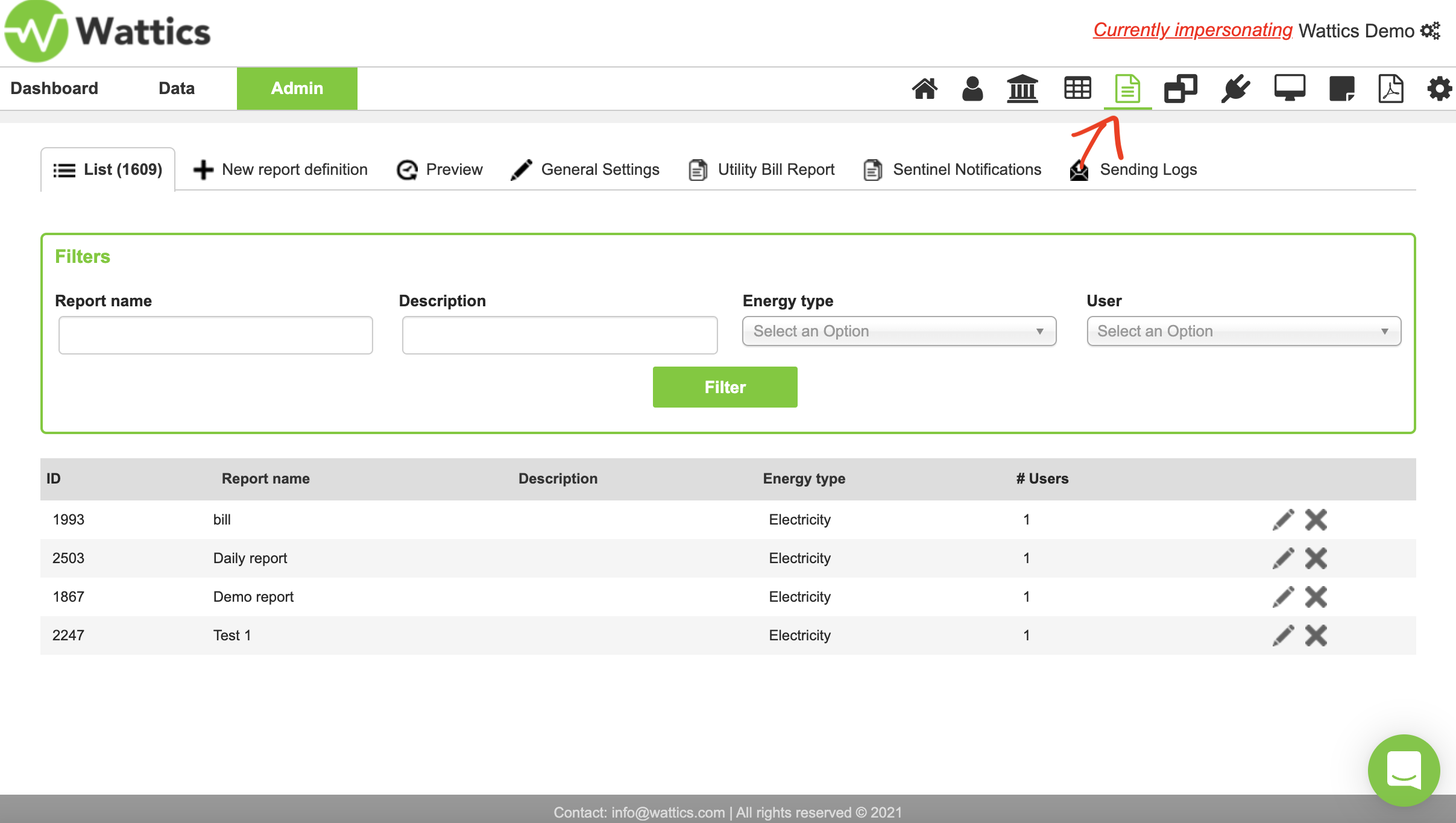Click the plug connector icon

tap(1235, 89)
